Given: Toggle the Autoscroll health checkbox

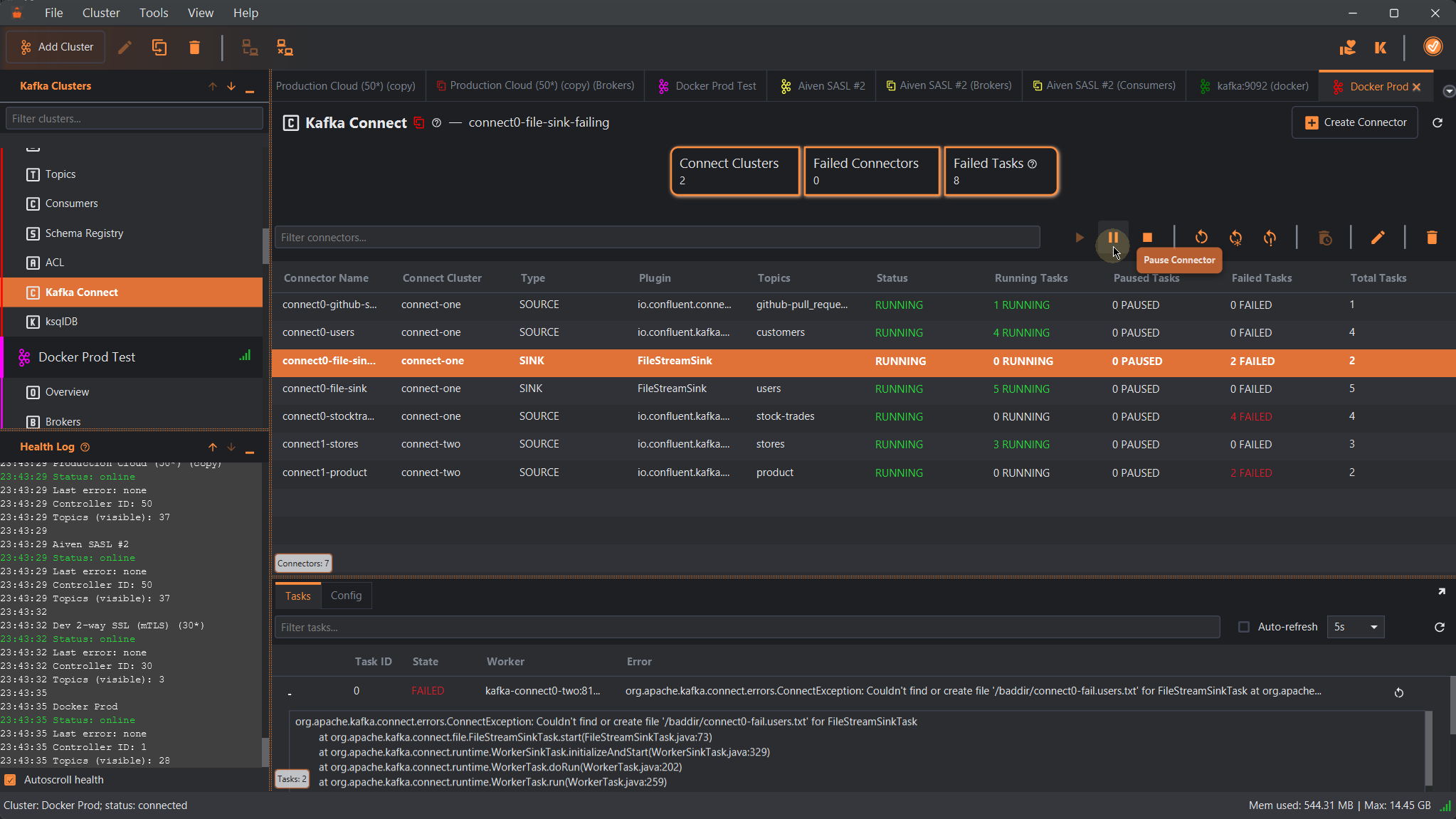Looking at the screenshot, I should (11, 780).
